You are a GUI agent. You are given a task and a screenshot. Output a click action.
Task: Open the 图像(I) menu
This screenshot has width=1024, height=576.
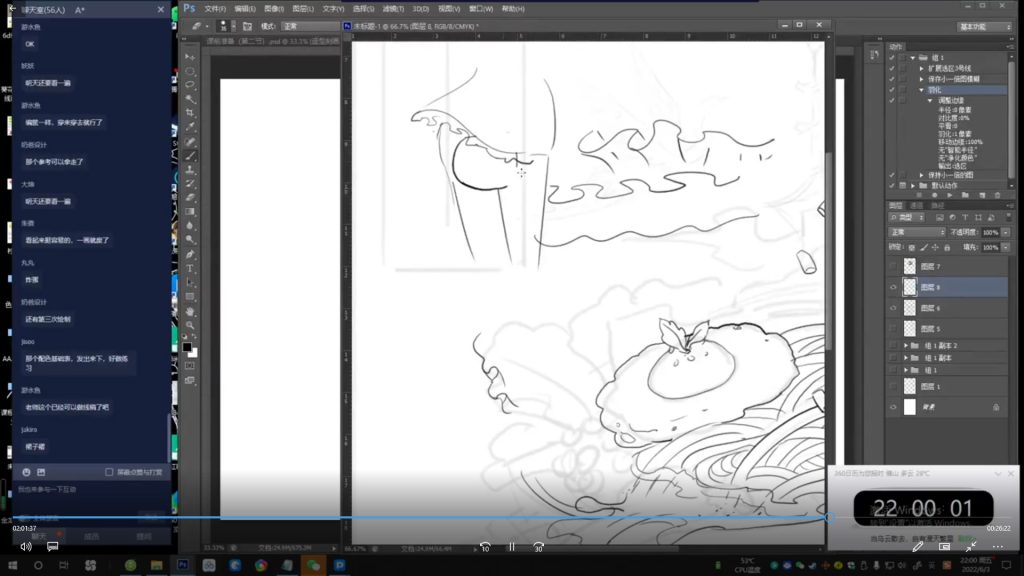[x=273, y=8]
